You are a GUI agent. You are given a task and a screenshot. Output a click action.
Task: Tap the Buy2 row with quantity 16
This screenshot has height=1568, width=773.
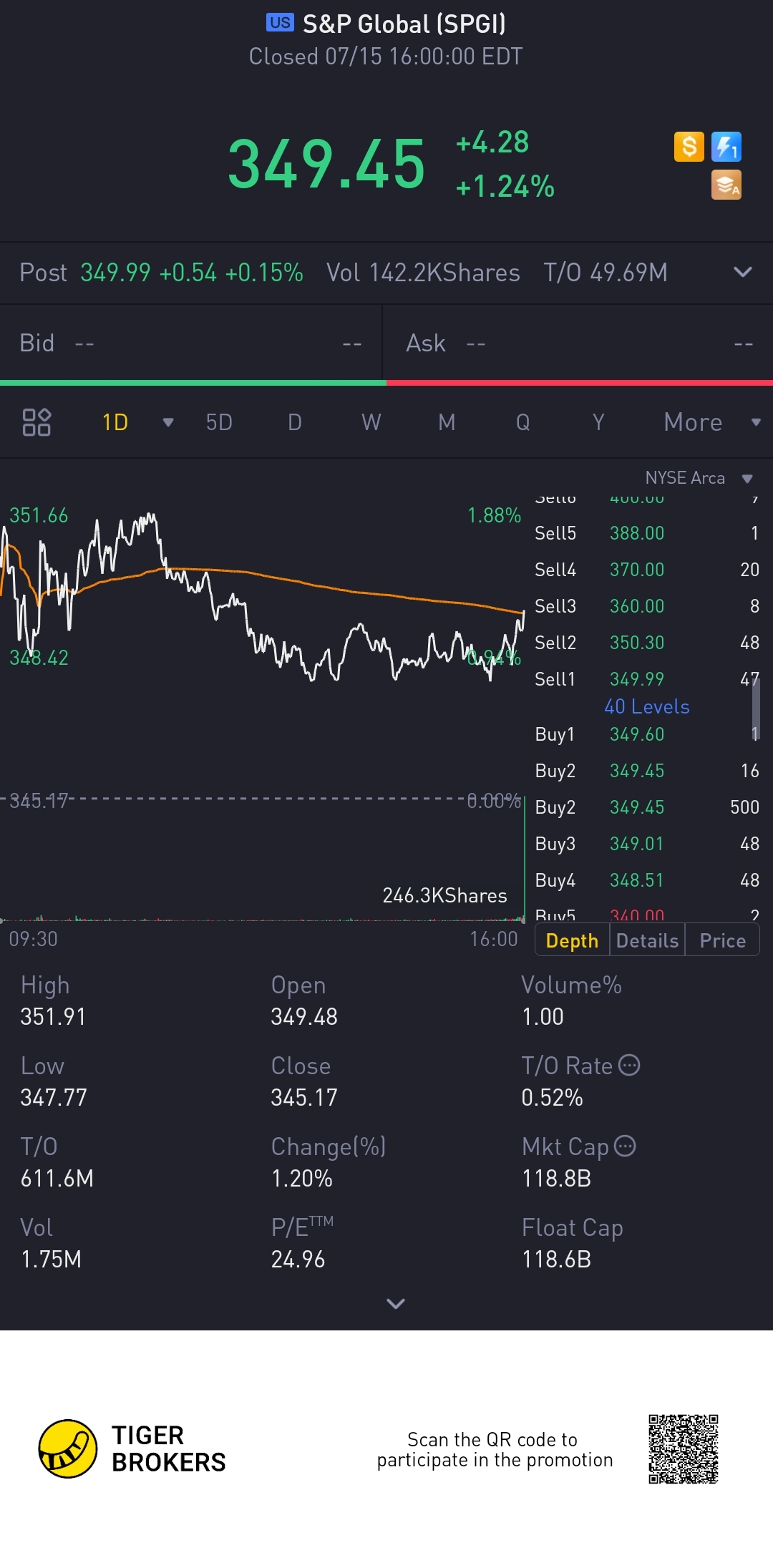point(647,771)
